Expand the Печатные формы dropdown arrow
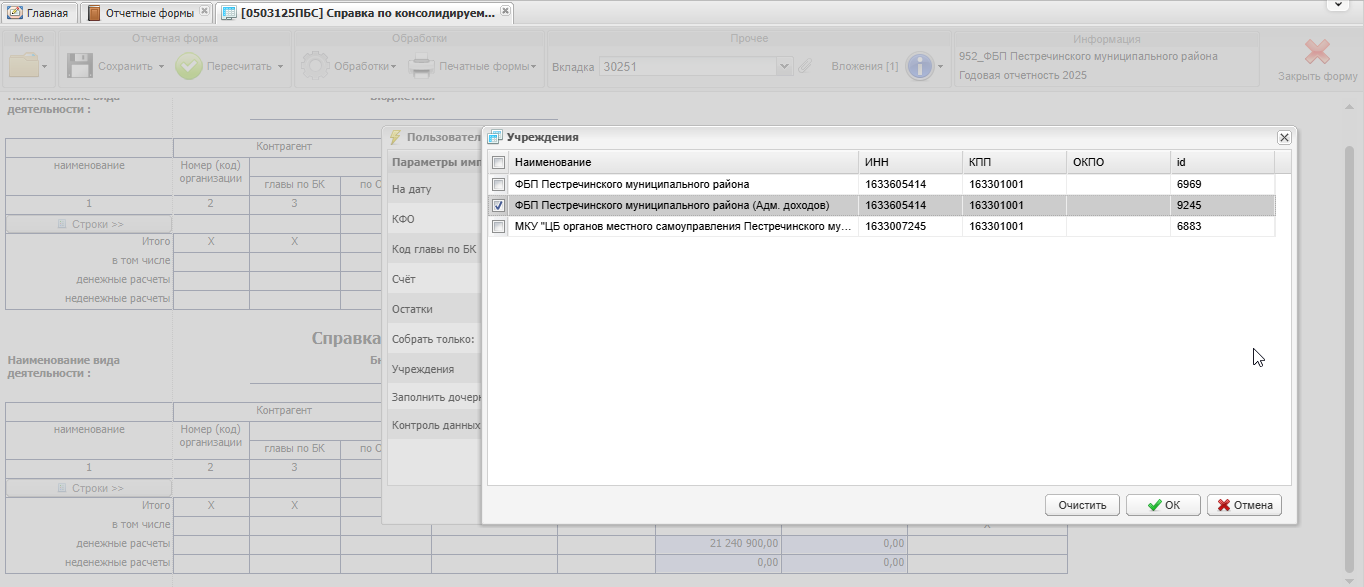This screenshot has width=1364, height=587. coord(534,67)
